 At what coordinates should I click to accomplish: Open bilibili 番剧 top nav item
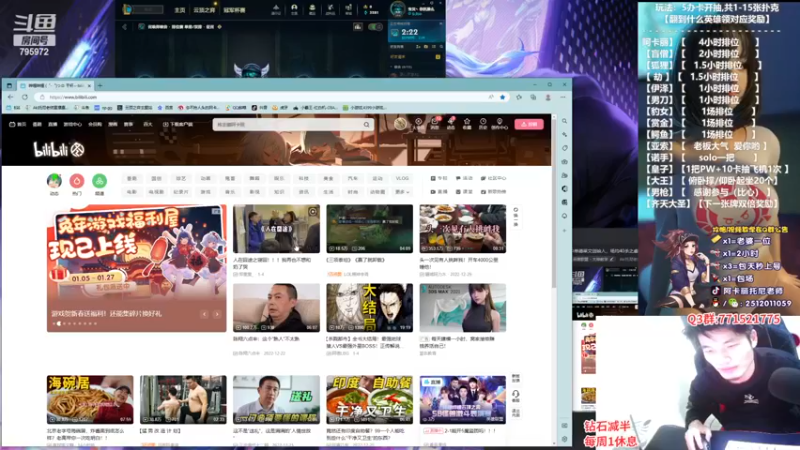click(x=37, y=124)
